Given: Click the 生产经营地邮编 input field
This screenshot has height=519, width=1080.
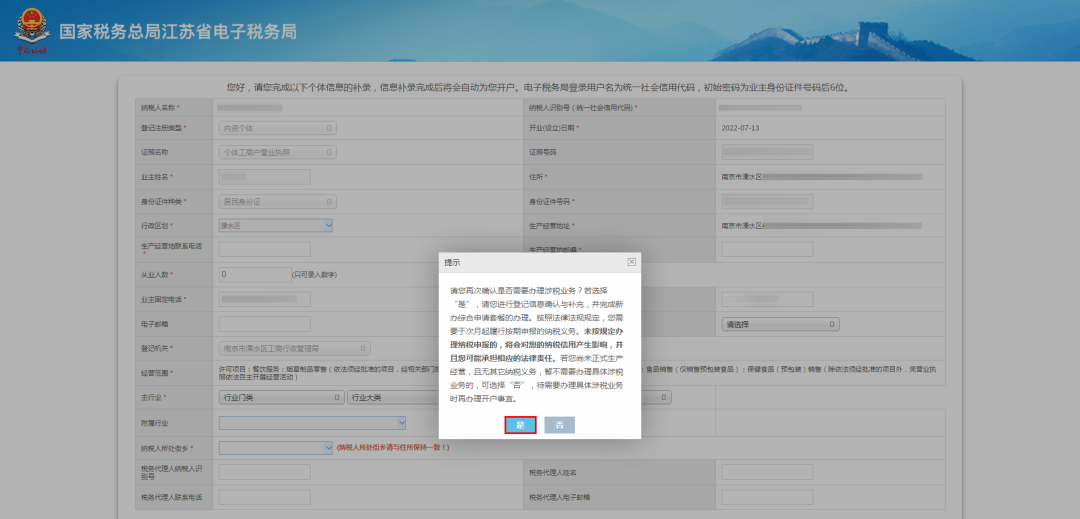Looking at the screenshot, I should point(767,249).
